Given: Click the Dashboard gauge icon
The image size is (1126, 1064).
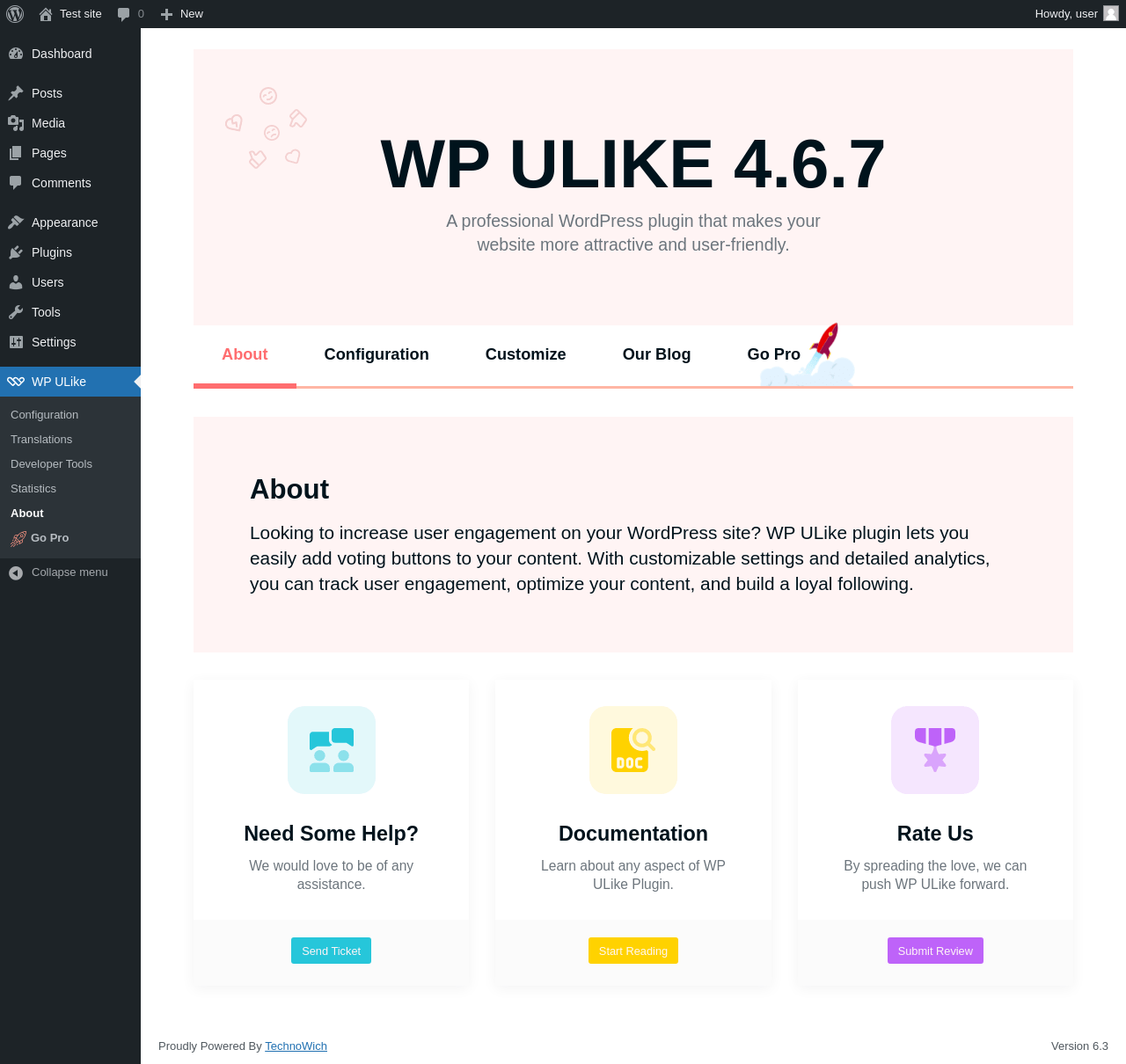Looking at the screenshot, I should tap(16, 54).
